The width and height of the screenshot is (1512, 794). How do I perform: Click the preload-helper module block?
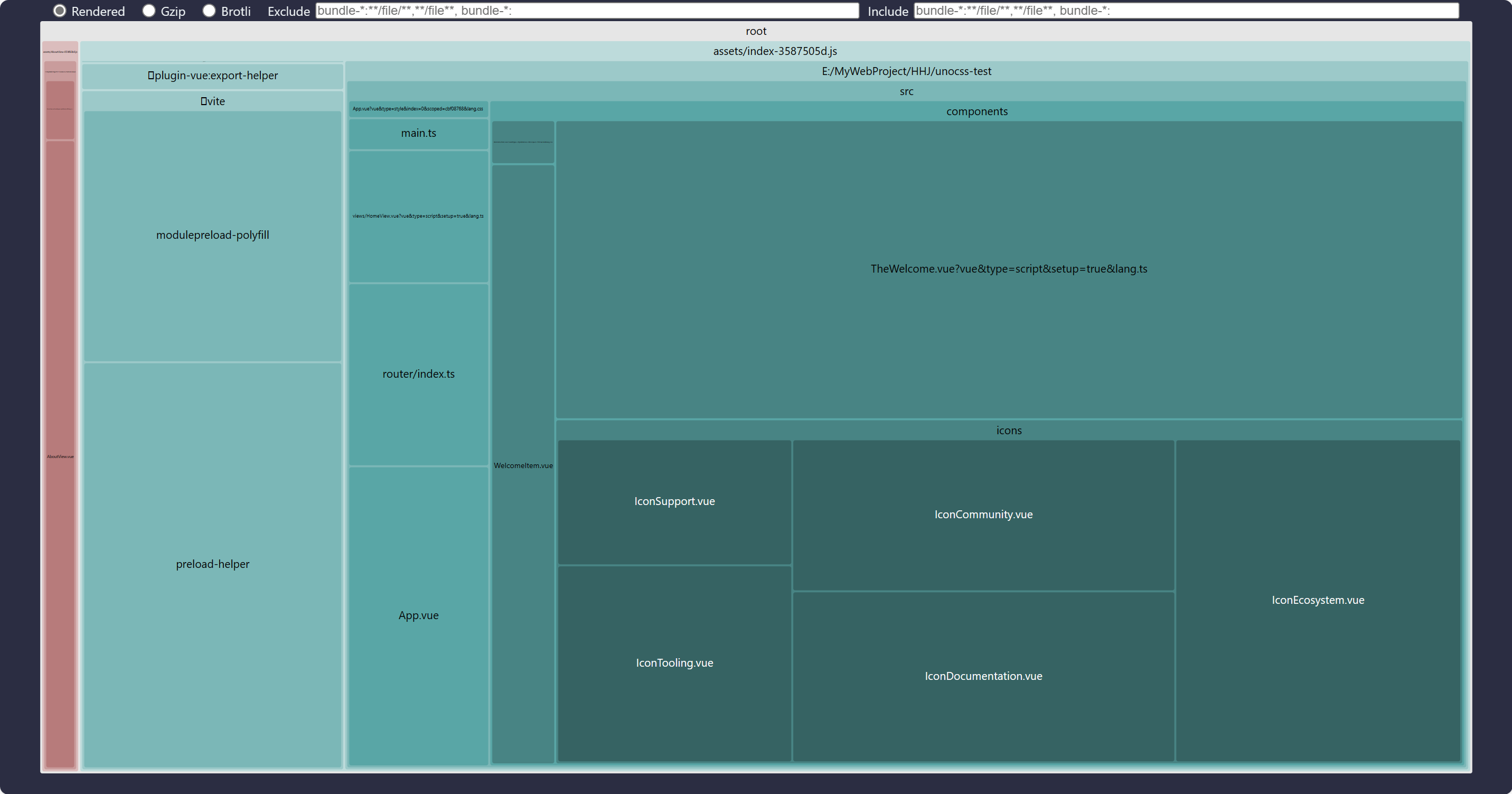coord(212,564)
